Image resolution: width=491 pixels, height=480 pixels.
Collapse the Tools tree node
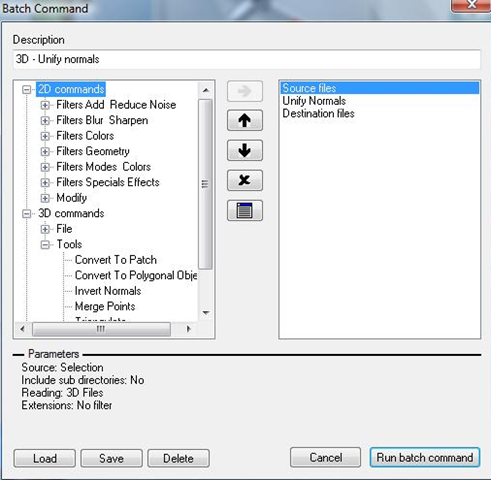click(45, 245)
